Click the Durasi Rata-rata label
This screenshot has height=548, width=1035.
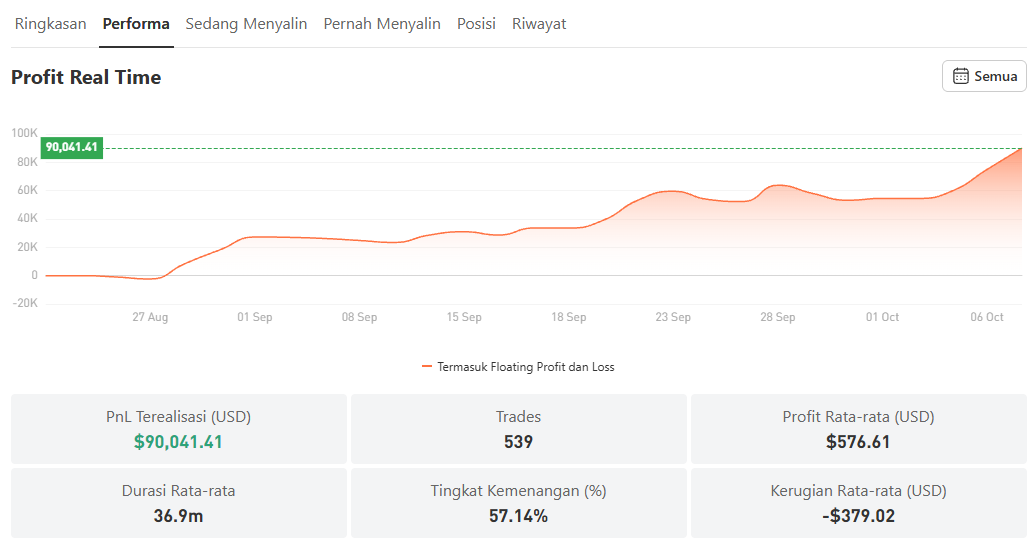click(178, 491)
